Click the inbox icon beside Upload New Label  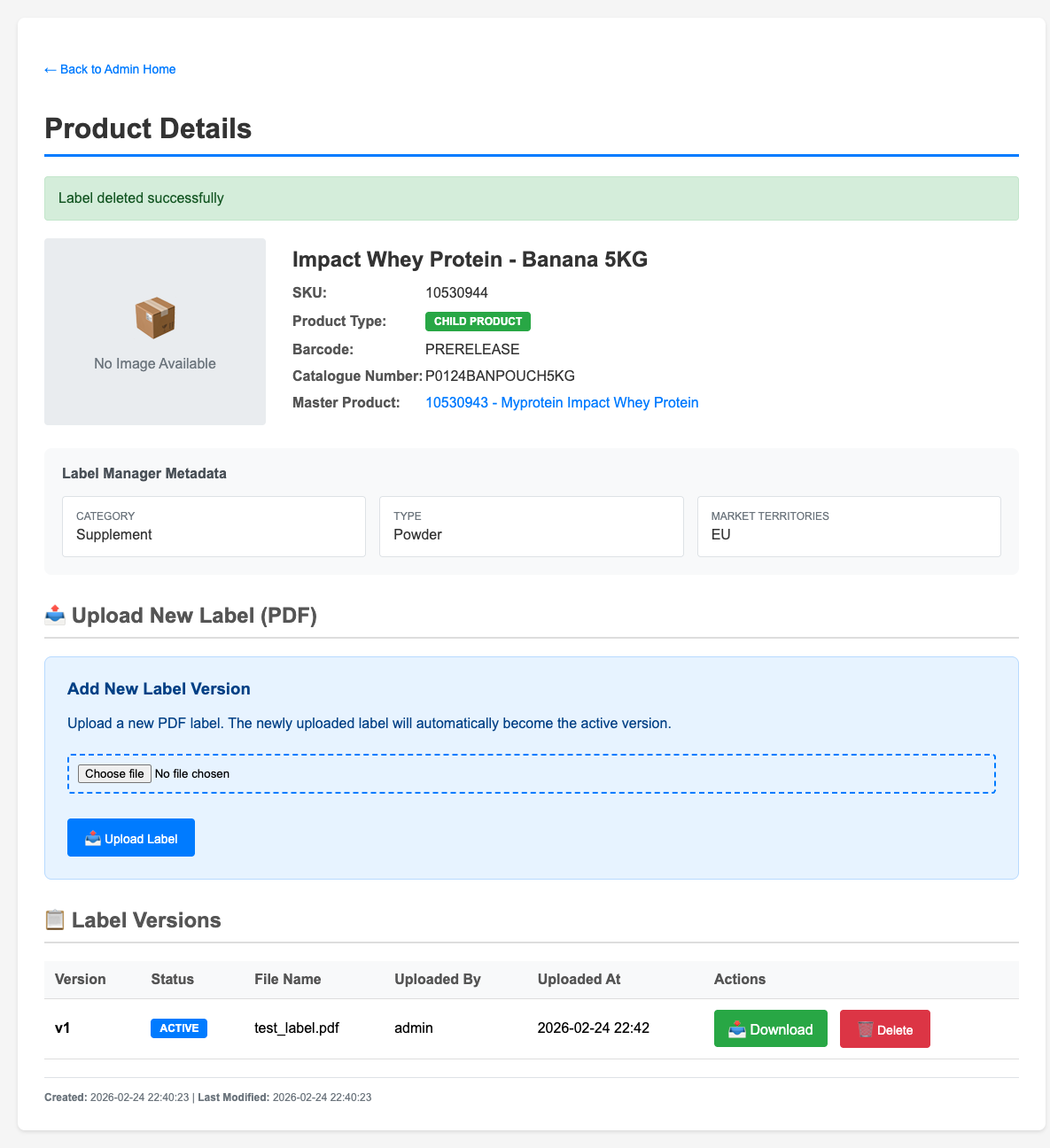tap(55, 615)
